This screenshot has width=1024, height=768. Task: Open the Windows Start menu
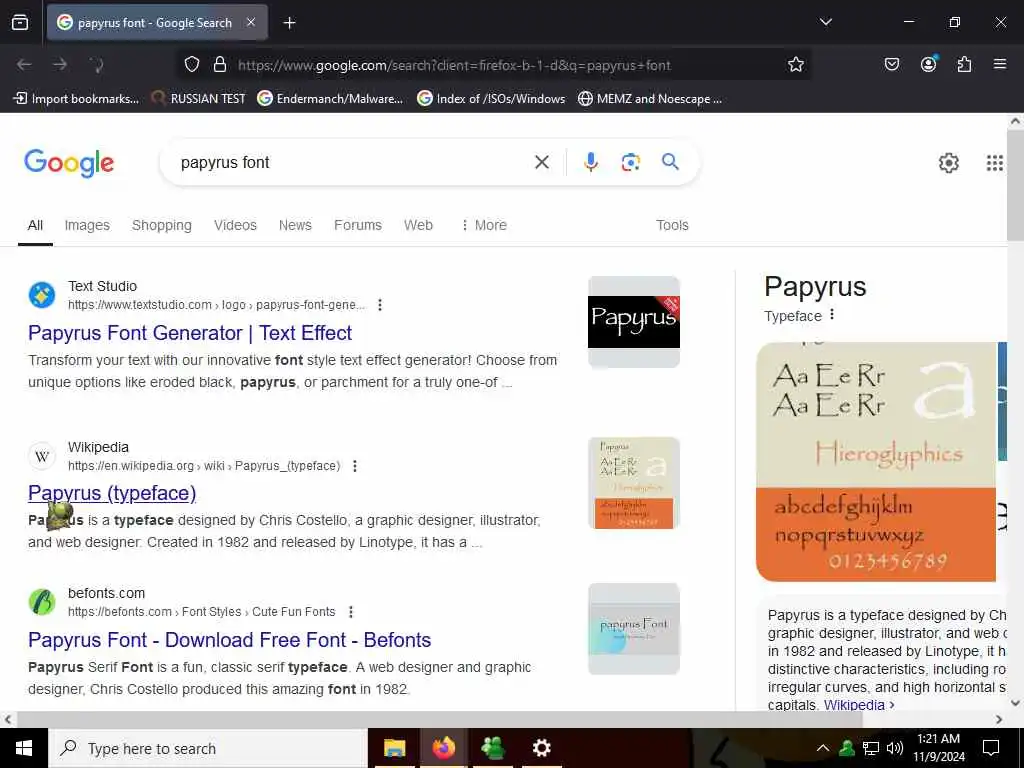(x=24, y=748)
